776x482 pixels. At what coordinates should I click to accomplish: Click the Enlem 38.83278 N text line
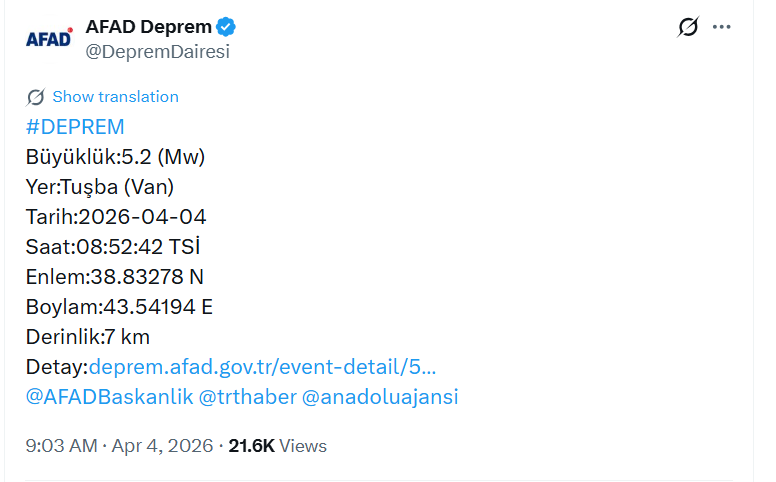click(114, 277)
